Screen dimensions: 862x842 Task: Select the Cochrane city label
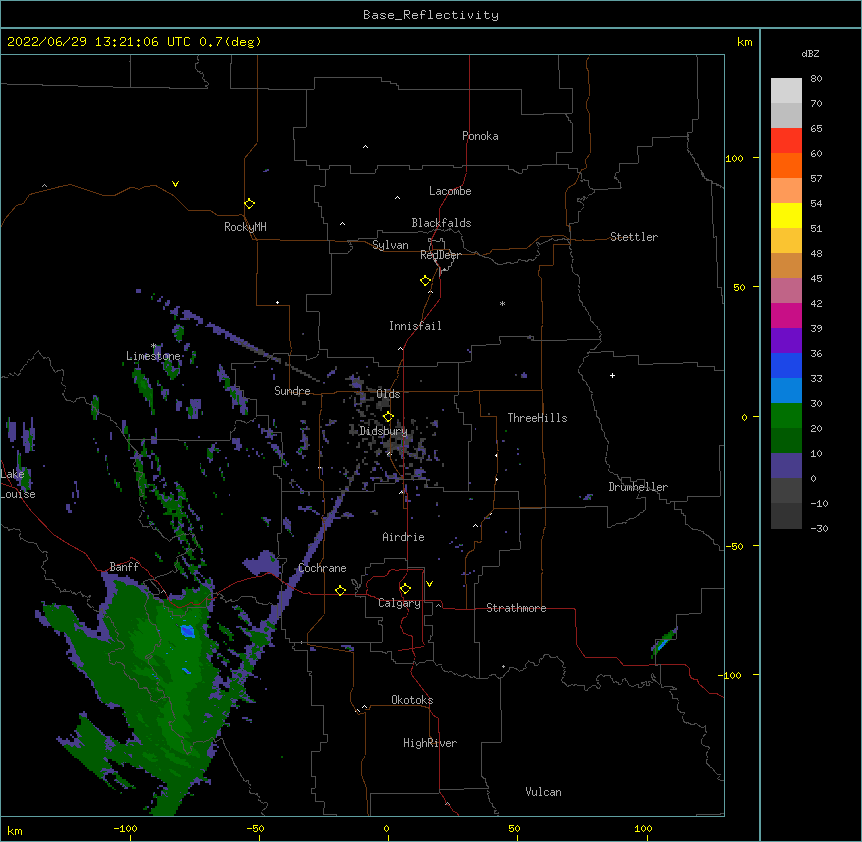pyautogui.click(x=322, y=568)
